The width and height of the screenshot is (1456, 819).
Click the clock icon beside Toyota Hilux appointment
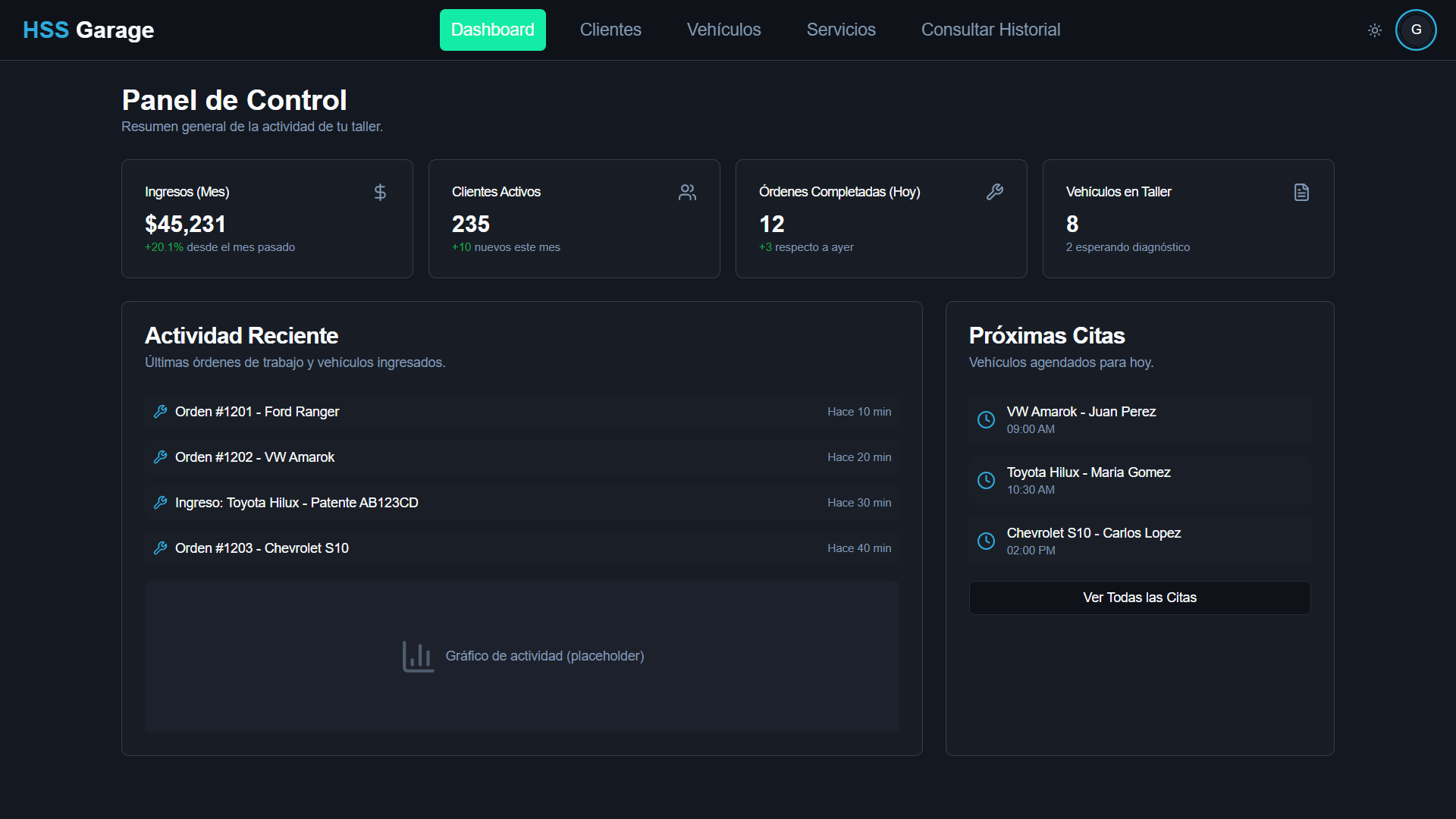pyautogui.click(x=986, y=480)
